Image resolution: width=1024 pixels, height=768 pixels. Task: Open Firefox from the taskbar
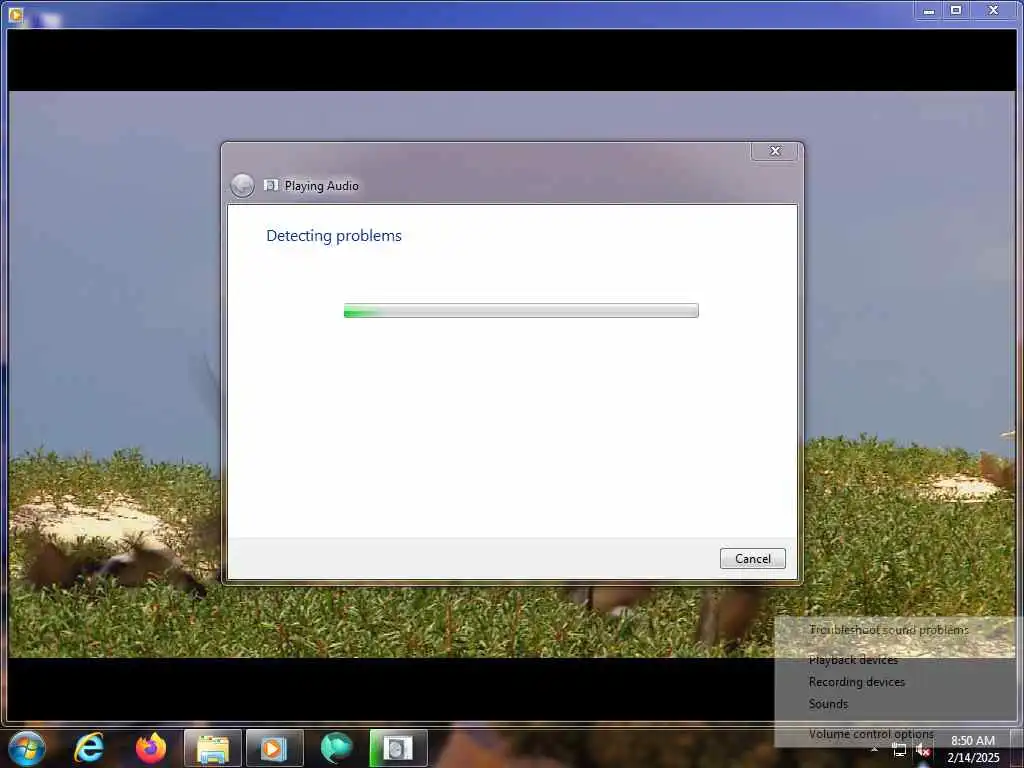[151, 748]
